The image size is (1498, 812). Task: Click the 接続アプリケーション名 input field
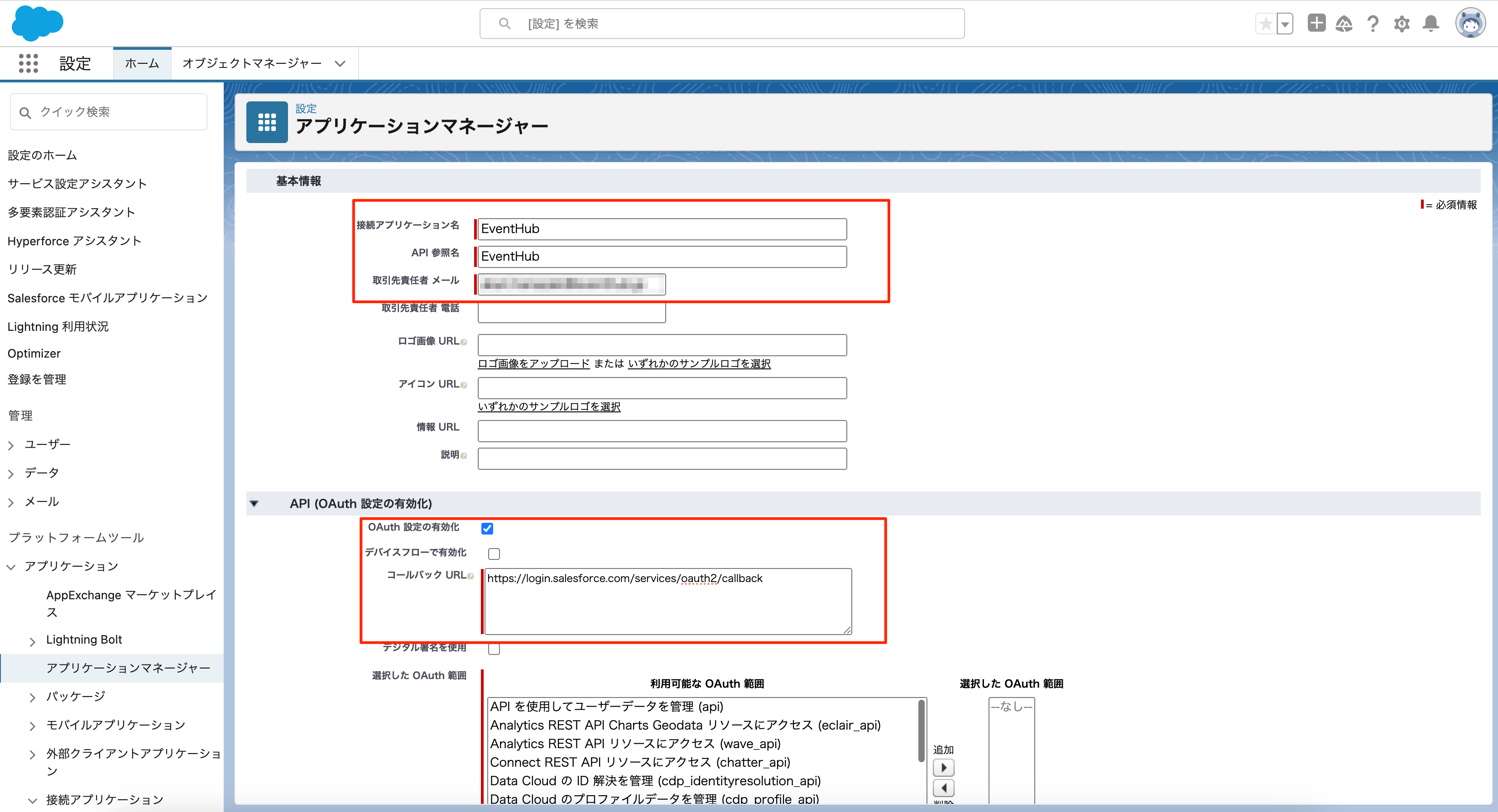tap(663, 229)
